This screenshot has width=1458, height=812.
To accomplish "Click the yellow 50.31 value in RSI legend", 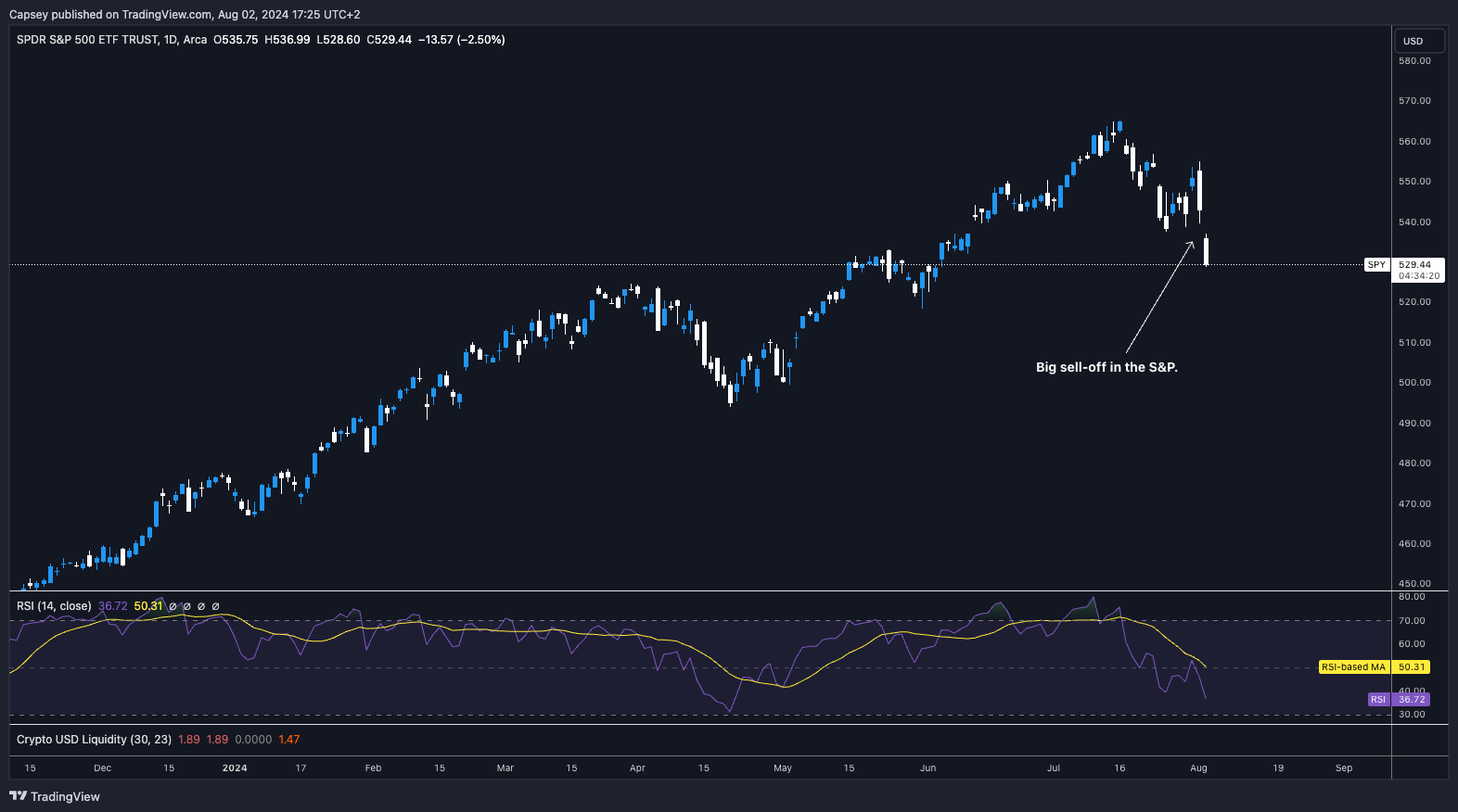I will tap(148, 606).
